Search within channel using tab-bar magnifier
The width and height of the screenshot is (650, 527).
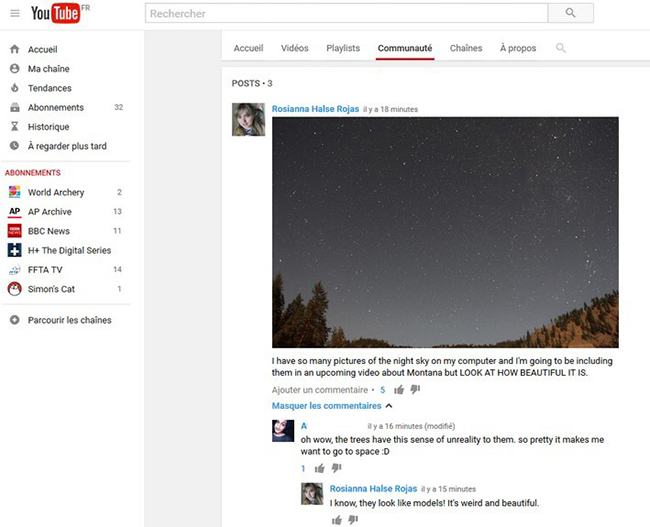pyautogui.click(x=561, y=48)
